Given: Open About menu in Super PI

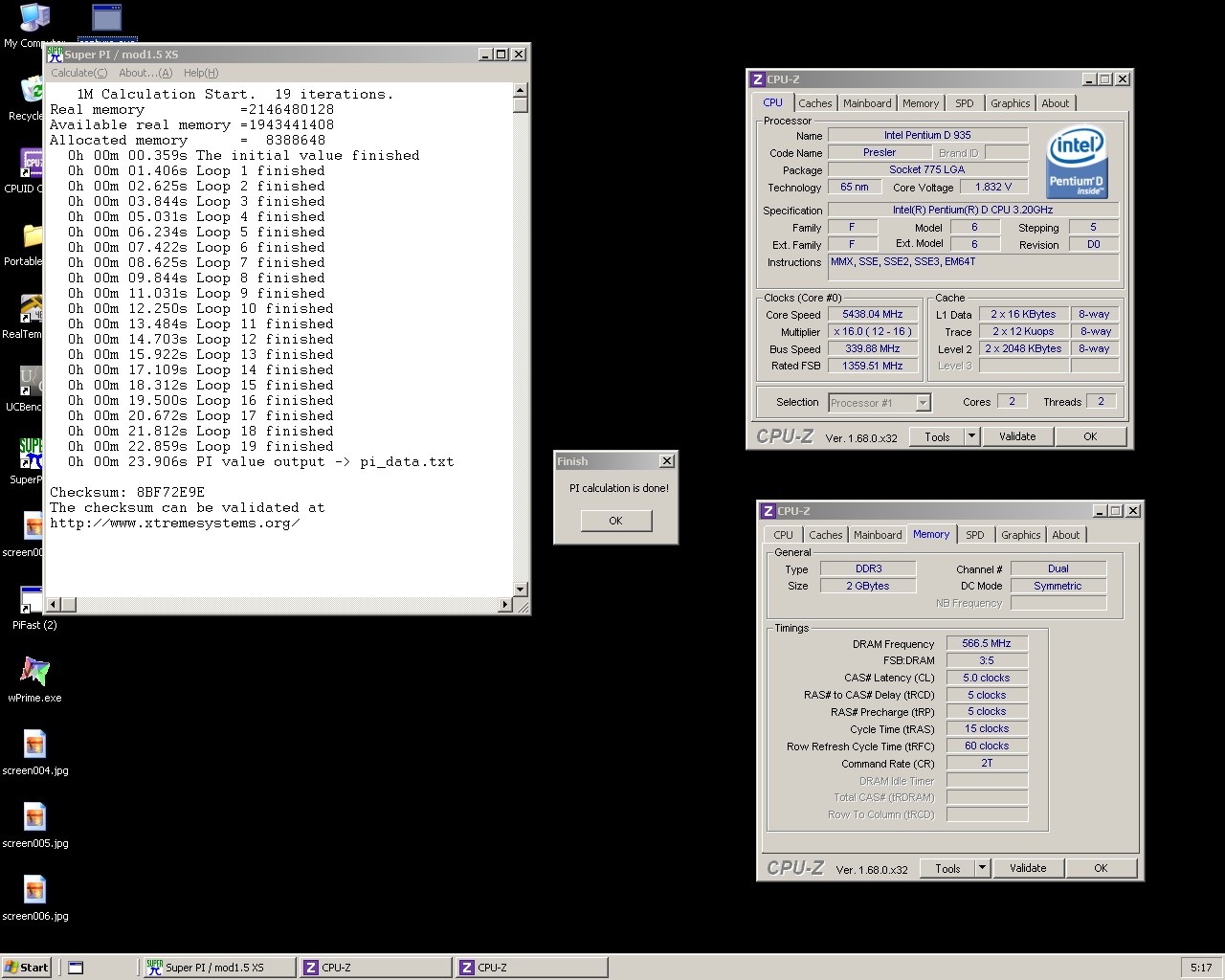Looking at the screenshot, I should 145,73.
